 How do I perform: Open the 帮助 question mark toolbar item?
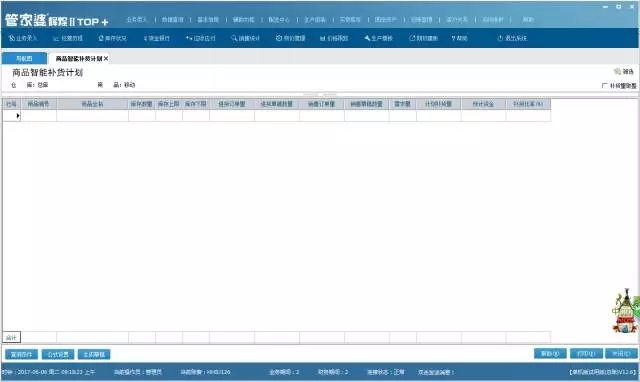[x=459, y=38]
